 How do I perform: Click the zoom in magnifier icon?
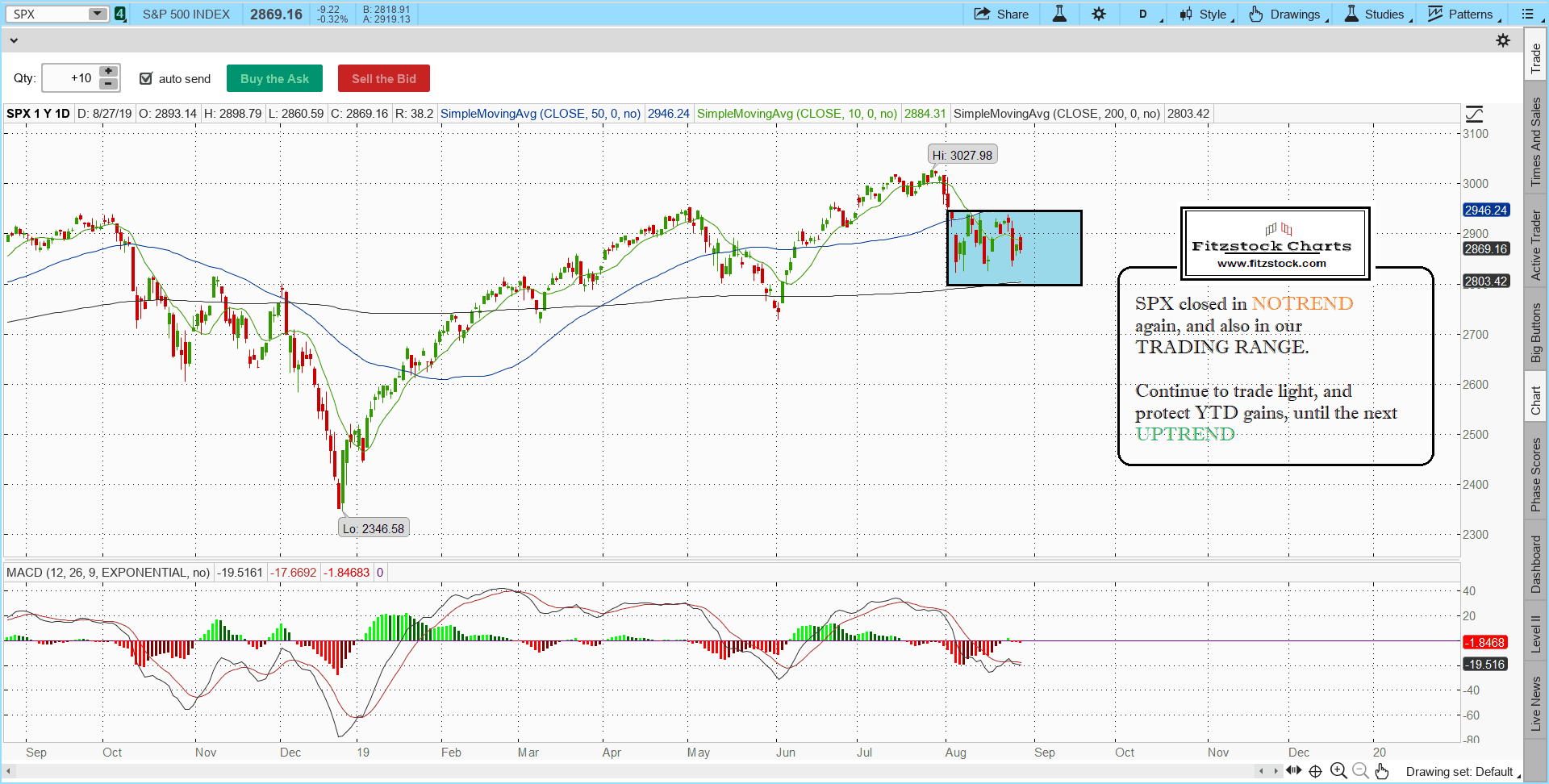click(x=1338, y=771)
